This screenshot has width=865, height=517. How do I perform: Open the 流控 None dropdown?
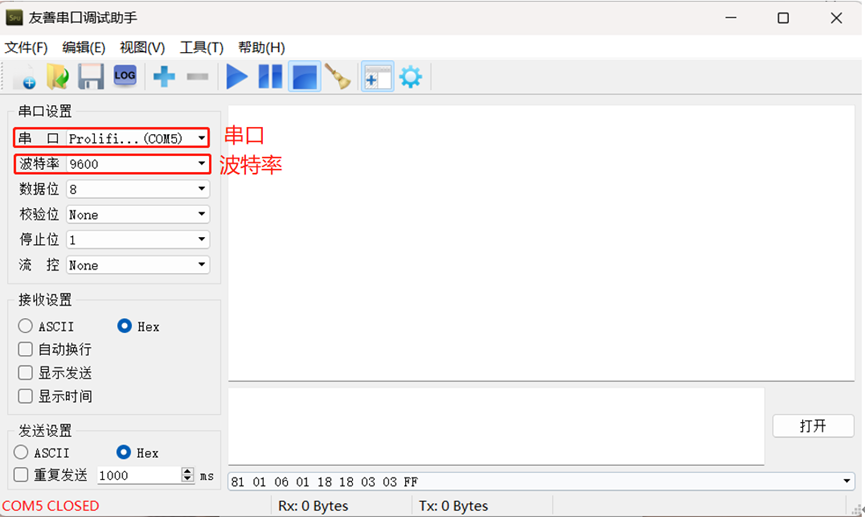pyautogui.click(x=137, y=265)
